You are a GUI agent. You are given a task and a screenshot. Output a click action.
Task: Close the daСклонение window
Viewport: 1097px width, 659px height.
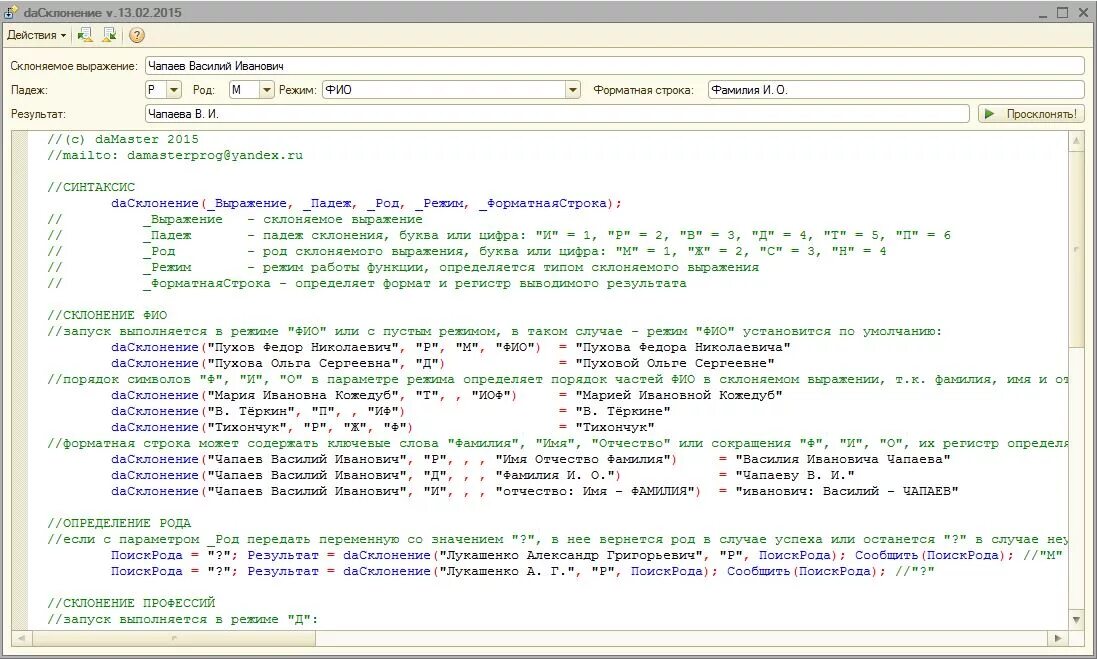coord(1083,13)
